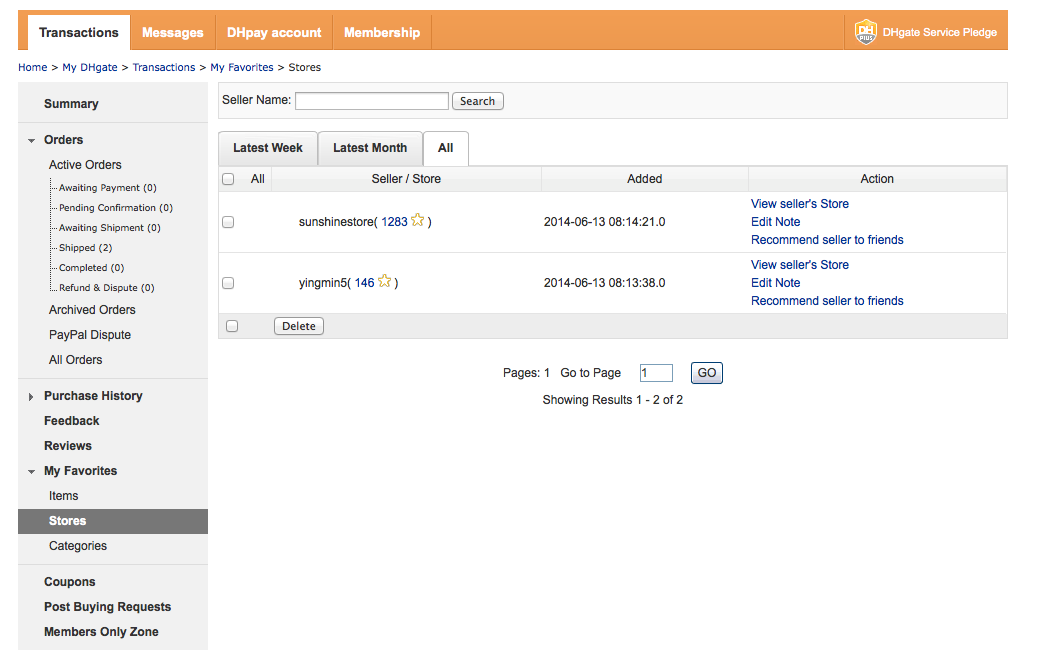The height and width of the screenshot is (654, 1039).
Task: Open the DHpay account tab
Action: (x=274, y=32)
